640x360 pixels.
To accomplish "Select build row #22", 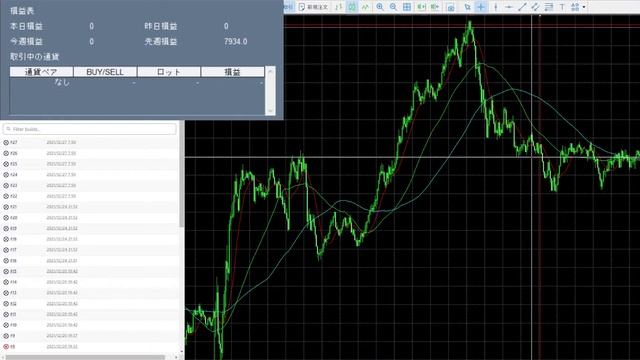I will point(90,196).
